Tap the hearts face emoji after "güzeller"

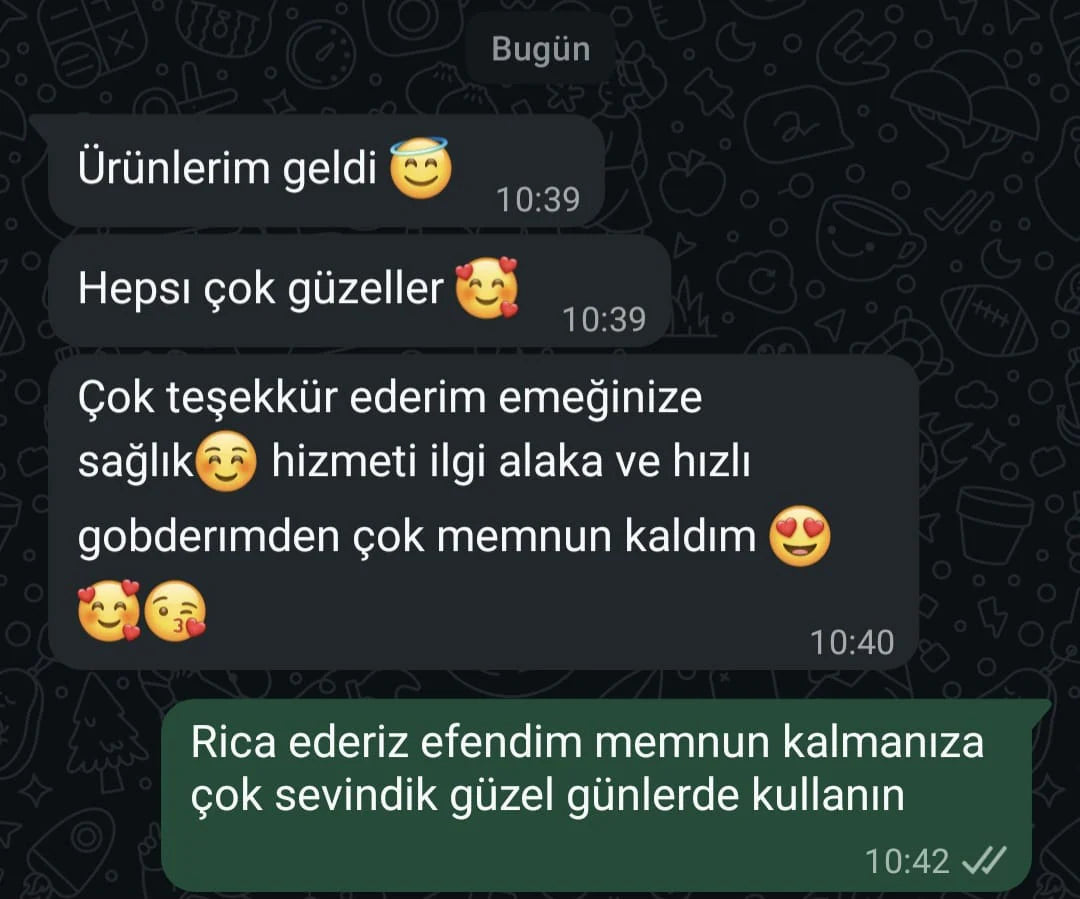click(487, 288)
